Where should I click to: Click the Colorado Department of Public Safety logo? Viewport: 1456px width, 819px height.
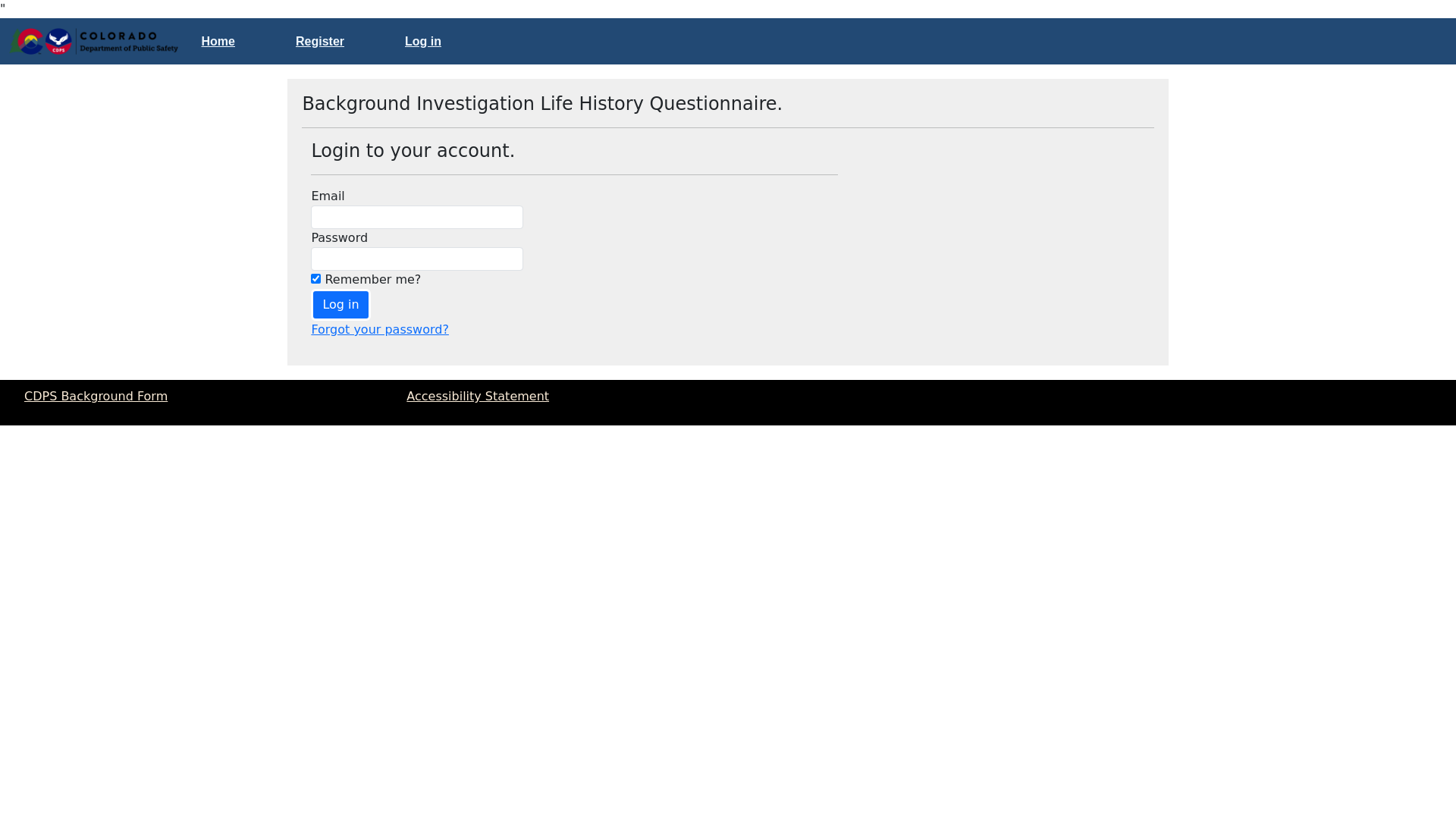coord(94,41)
